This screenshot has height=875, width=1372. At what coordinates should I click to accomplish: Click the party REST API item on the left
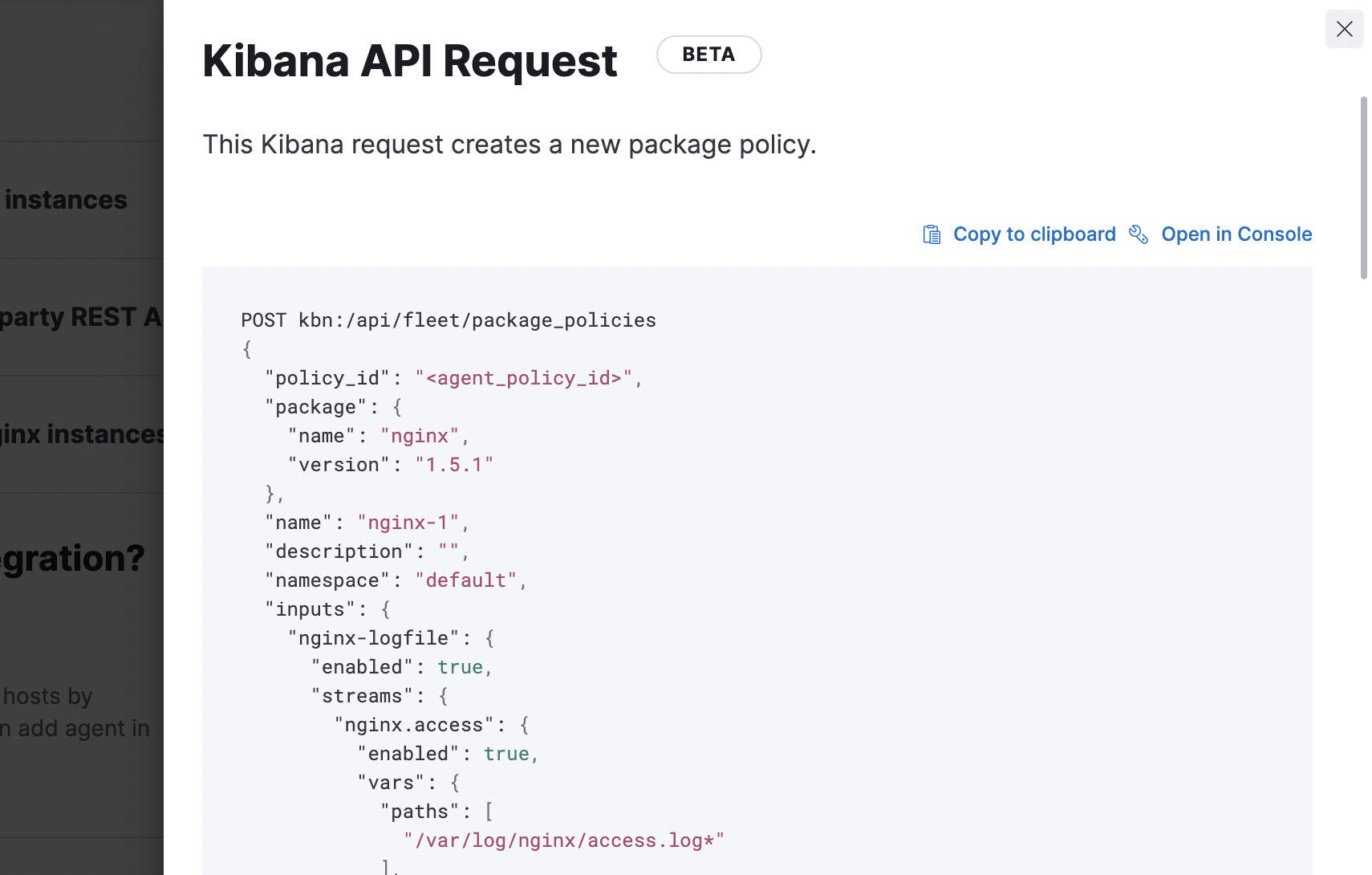80,316
